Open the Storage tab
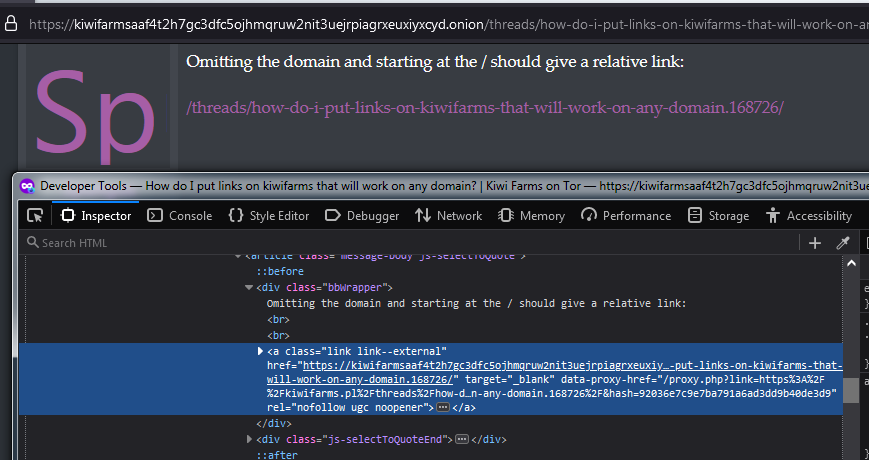This screenshot has height=460, width=869. point(718,216)
